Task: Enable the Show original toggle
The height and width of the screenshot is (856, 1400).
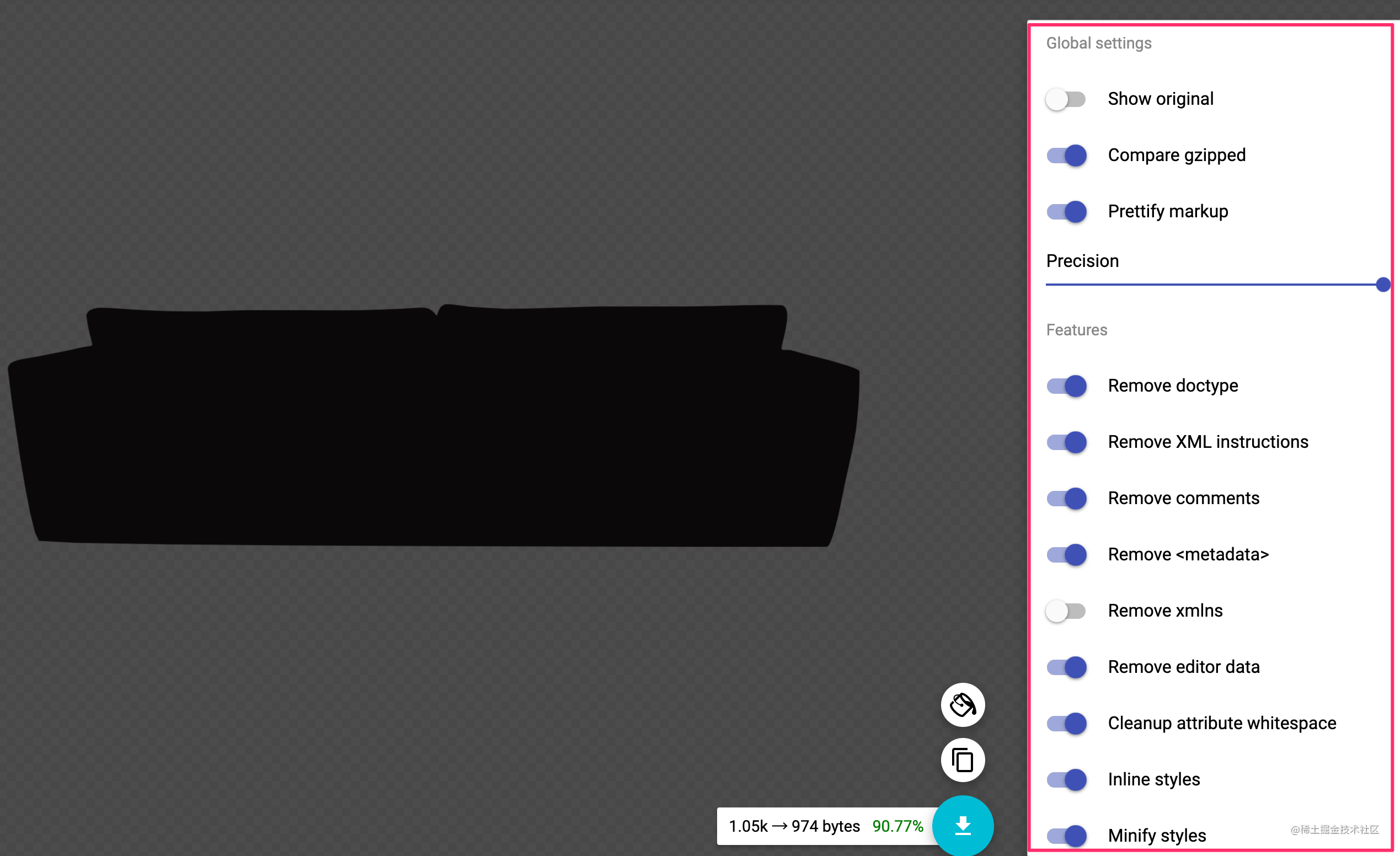Action: tap(1066, 99)
